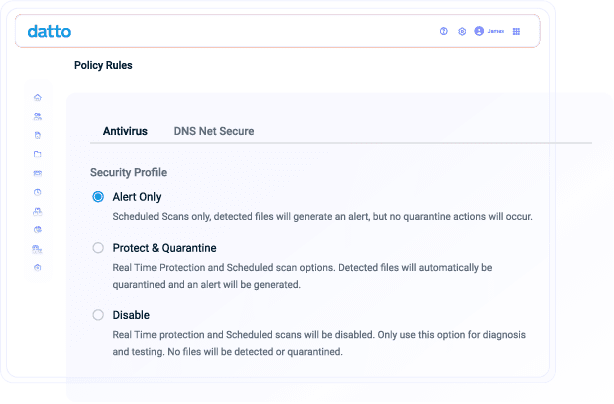Open the app grid launcher icon
Viewport: 614px width, 404px height.
pos(516,31)
